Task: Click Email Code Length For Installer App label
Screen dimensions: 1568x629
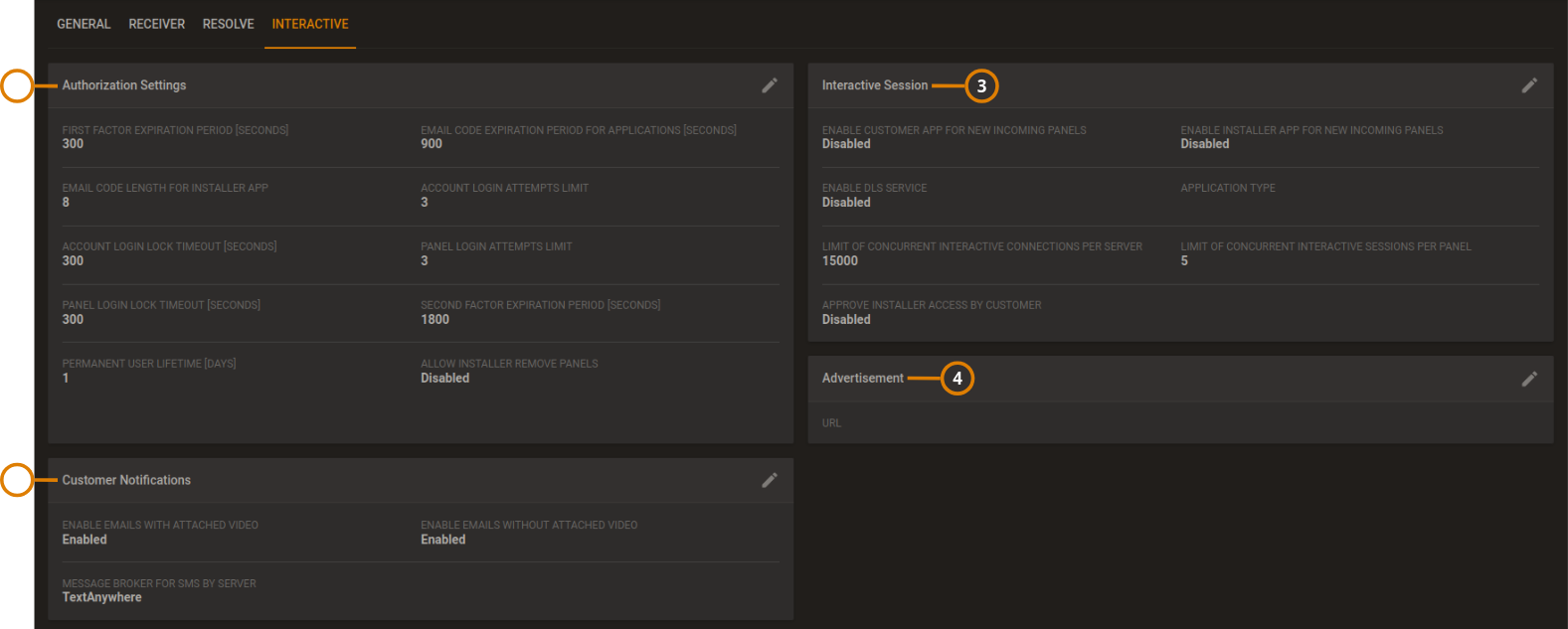Action: tap(165, 188)
